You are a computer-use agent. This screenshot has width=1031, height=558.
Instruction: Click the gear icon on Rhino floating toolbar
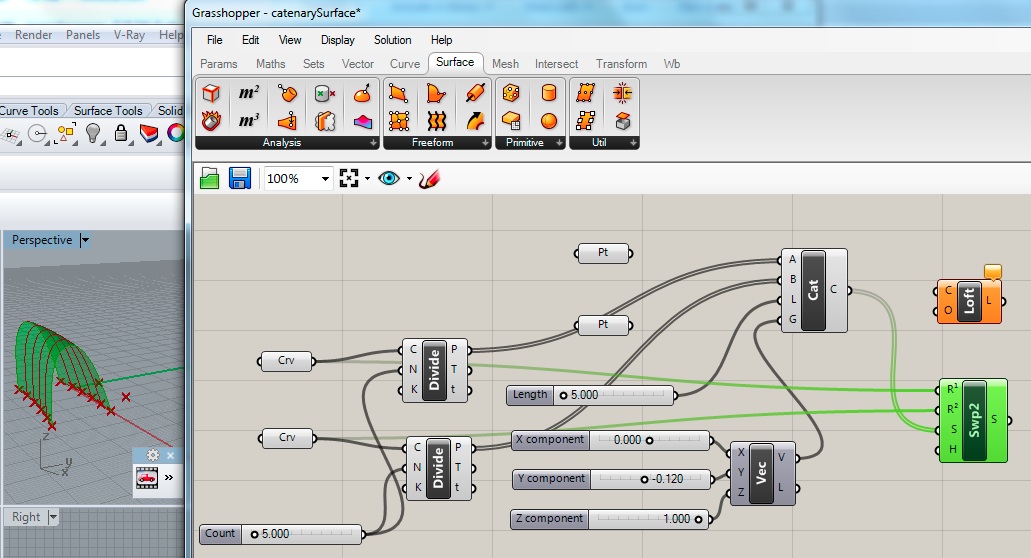pyautogui.click(x=153, y=455)
